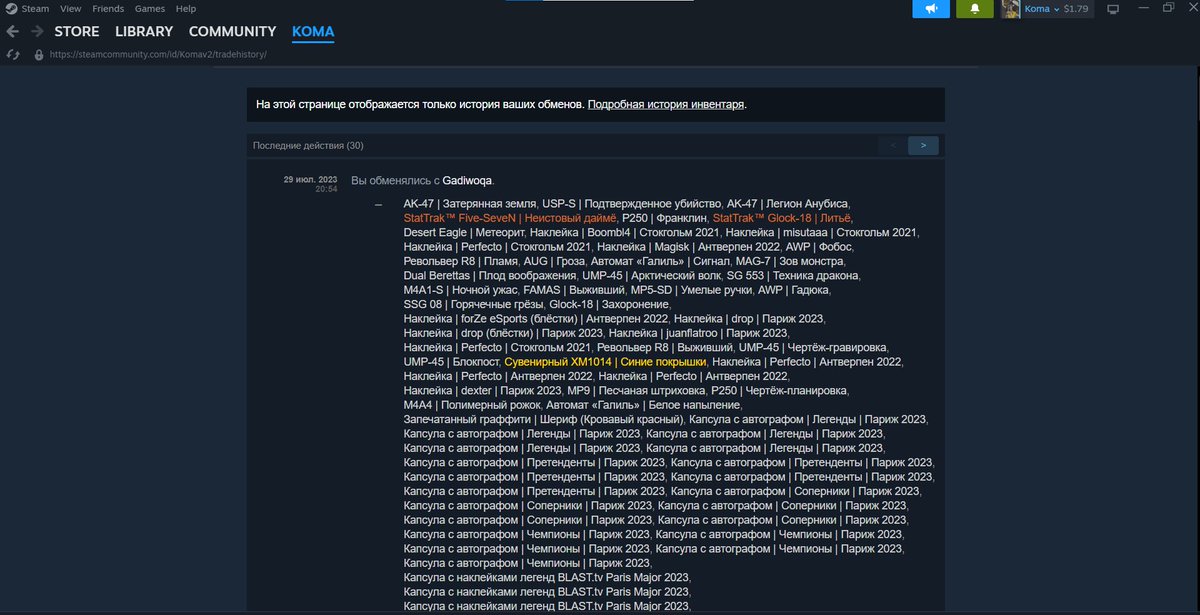
Task: Go to next page of recent actions
Action: (x=923, y=146)
